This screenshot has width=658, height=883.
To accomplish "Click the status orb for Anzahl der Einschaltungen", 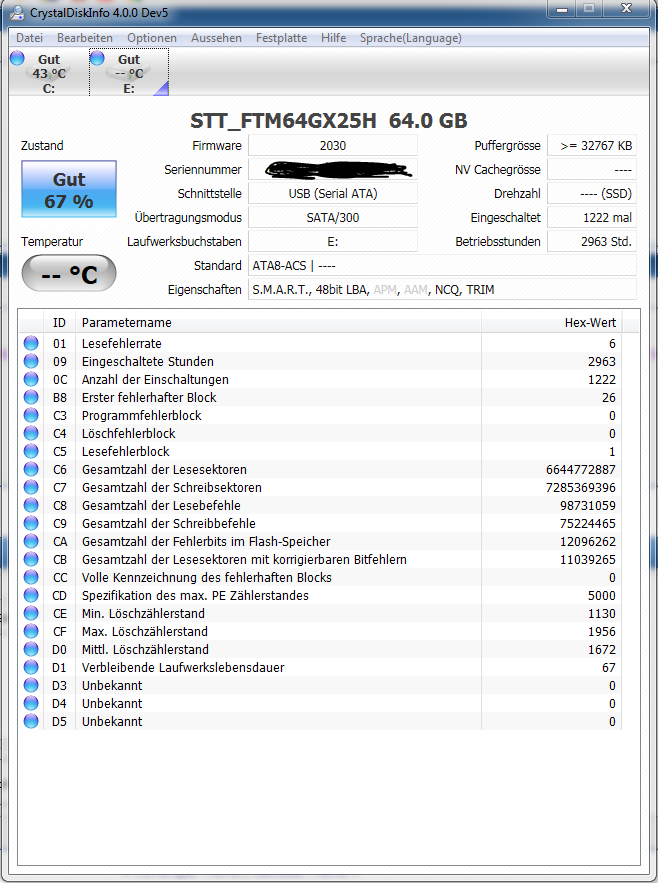I will click(x=31, y=379).
